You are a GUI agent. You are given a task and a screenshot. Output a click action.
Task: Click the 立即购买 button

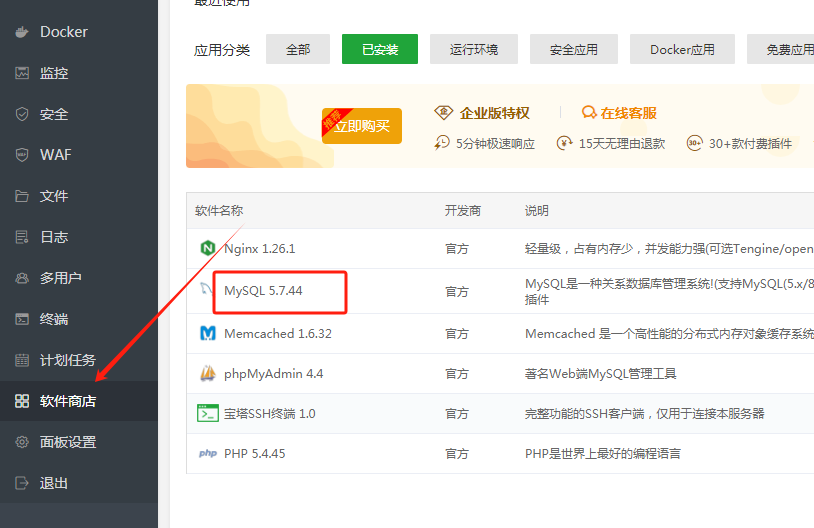click(x=362, y=126)
